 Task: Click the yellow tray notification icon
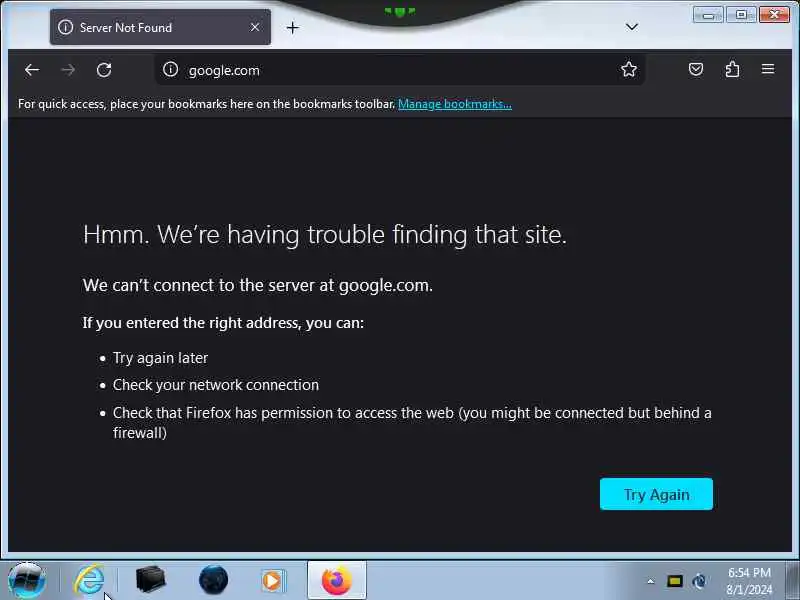[x=675, y=581]
